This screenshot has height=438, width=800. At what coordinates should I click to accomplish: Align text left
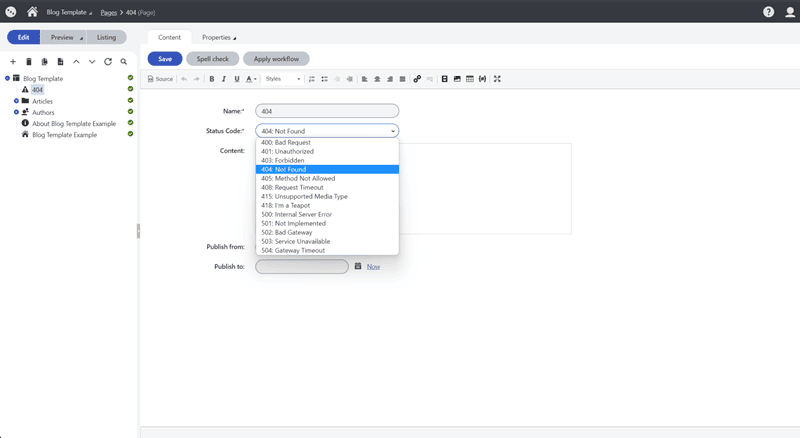pyautogui.click(x=365, y=79)
